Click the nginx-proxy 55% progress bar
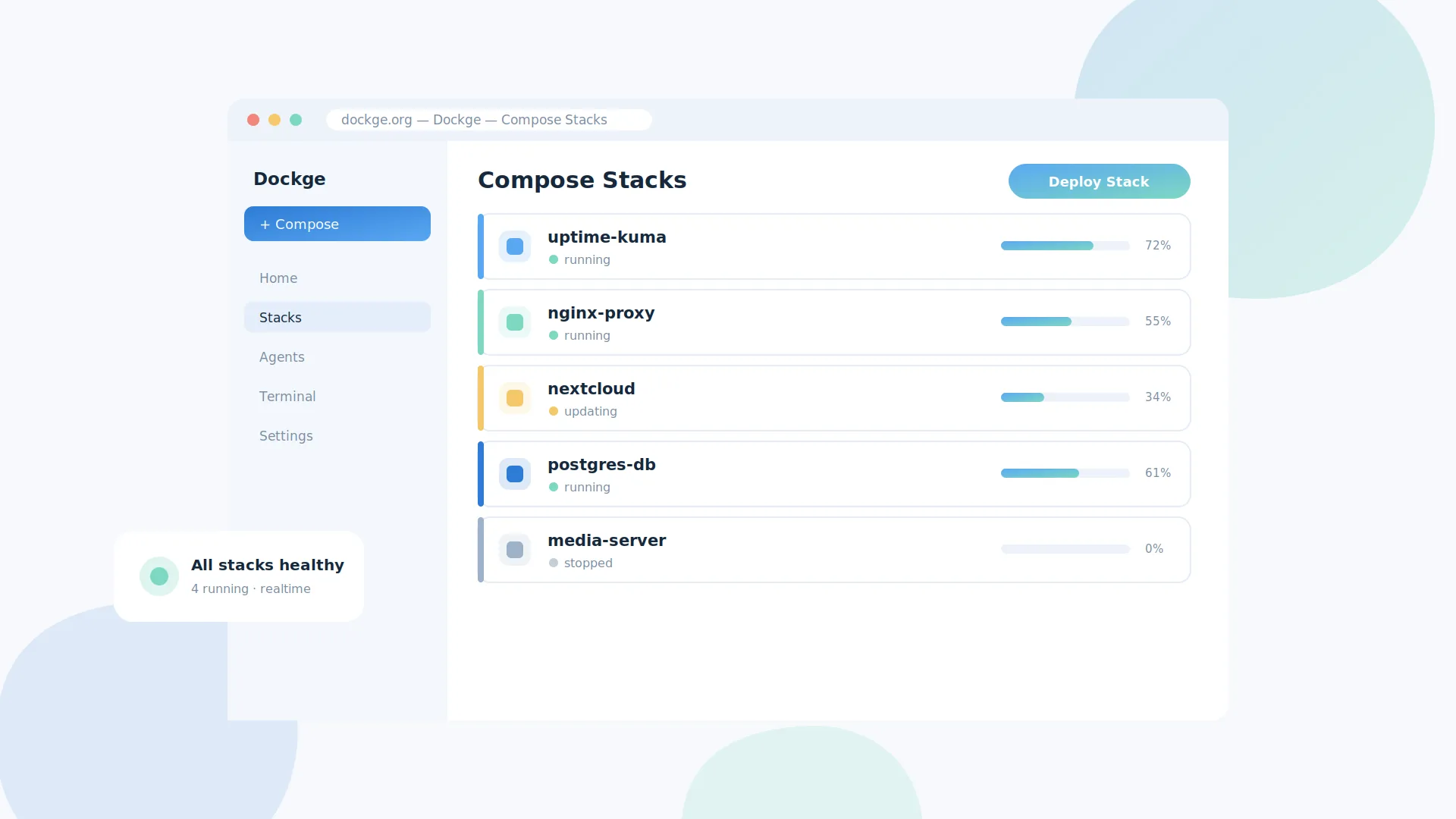Image resolution: width=1456 pixels, height=819 pixels. (1065, 322)
